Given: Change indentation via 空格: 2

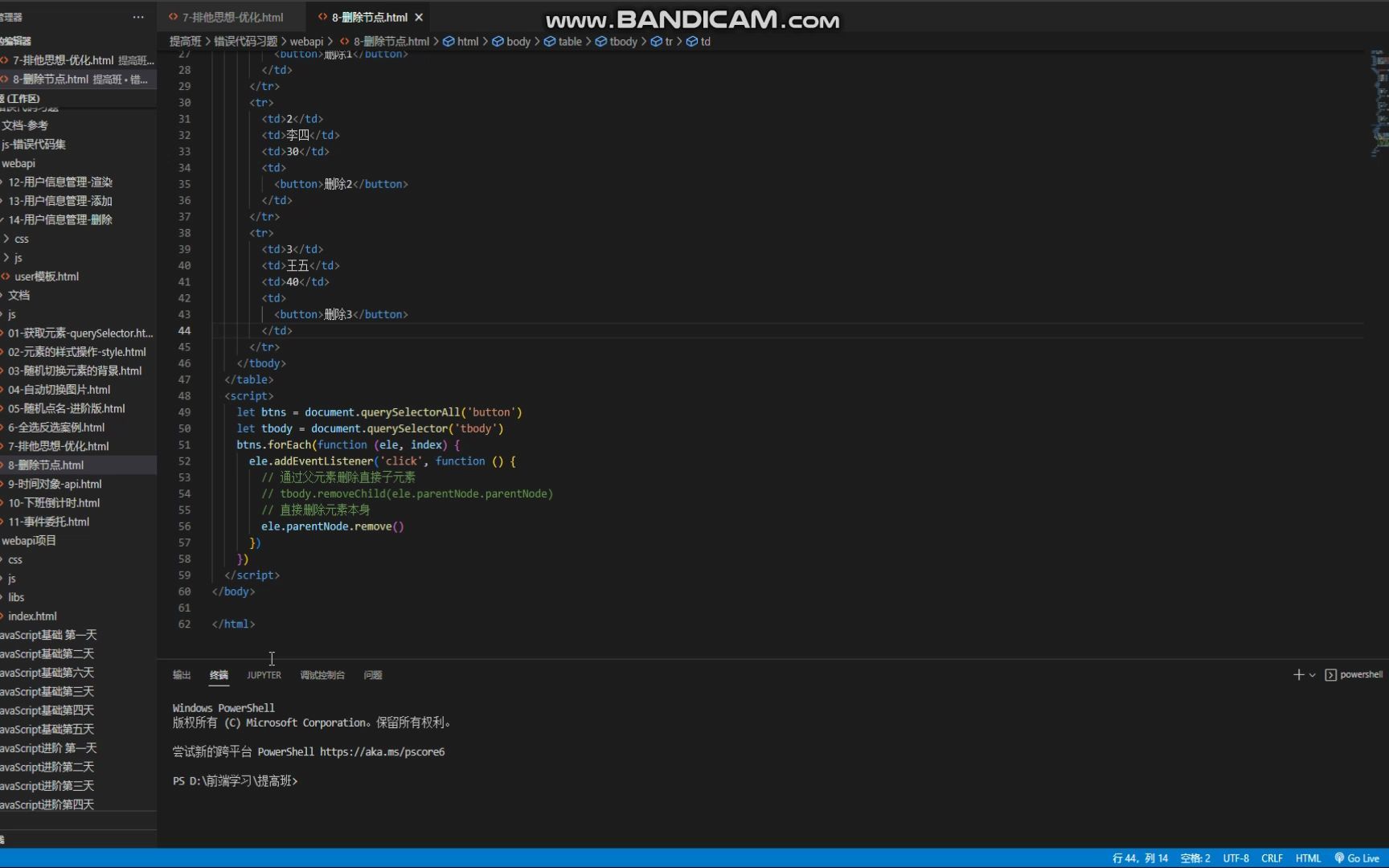Looking at the screenshot, I should 1195,858.
